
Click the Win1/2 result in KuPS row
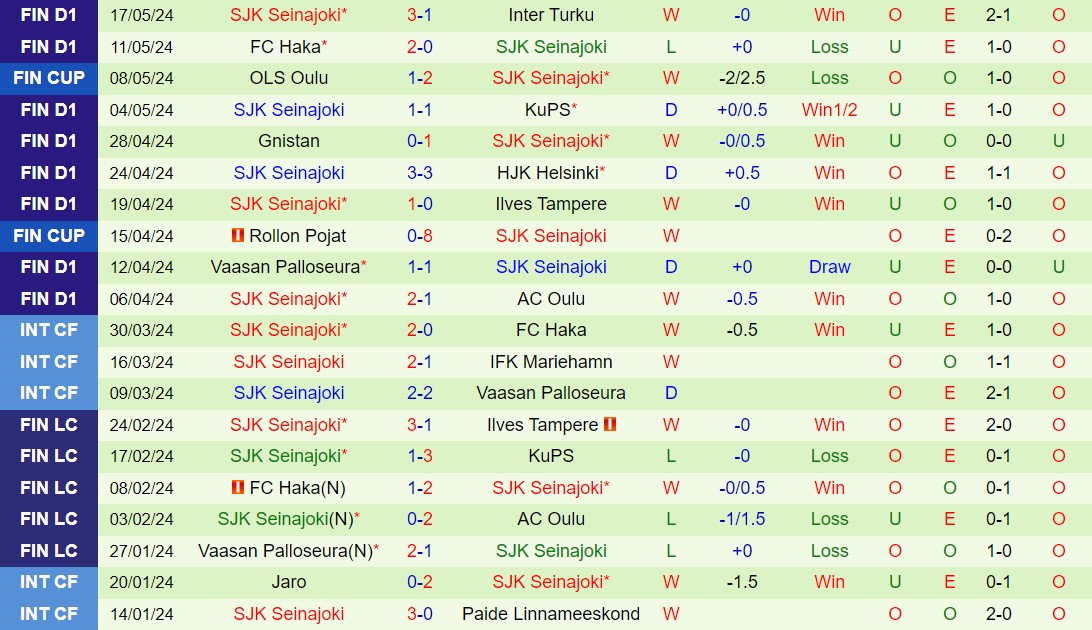point(829,110)
